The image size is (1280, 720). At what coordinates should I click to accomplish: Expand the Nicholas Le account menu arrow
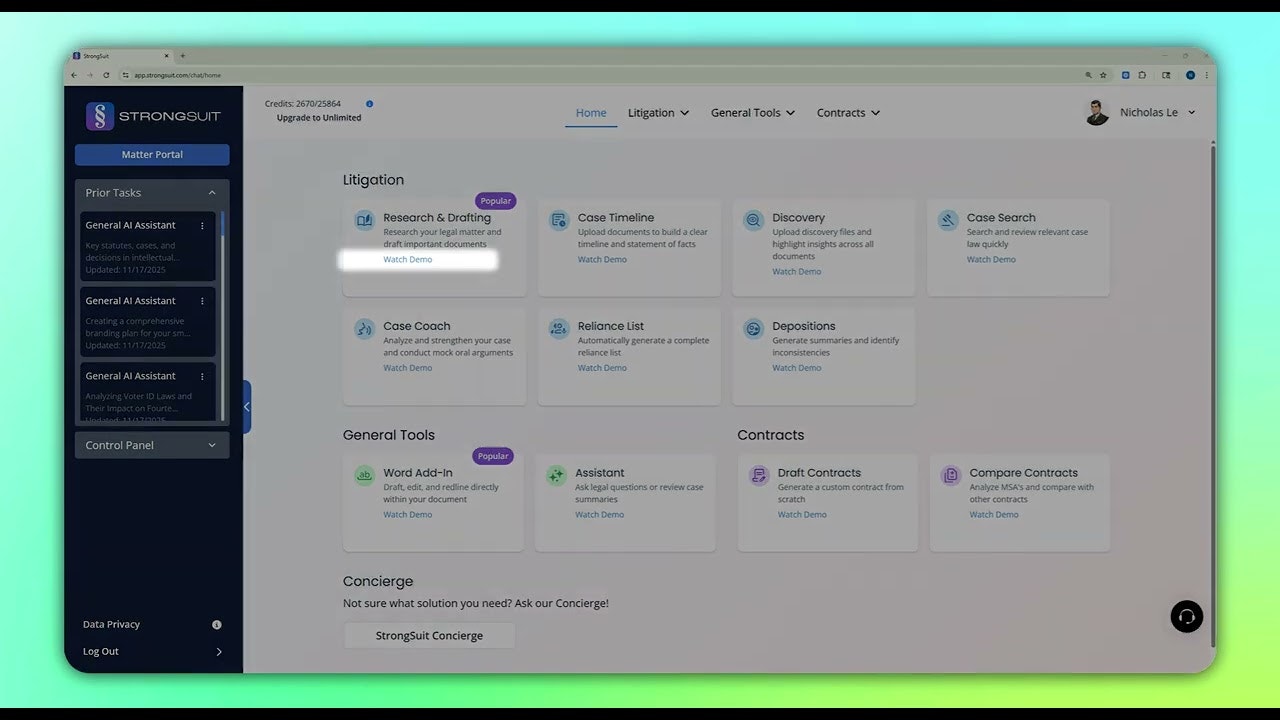point(1191,113)
